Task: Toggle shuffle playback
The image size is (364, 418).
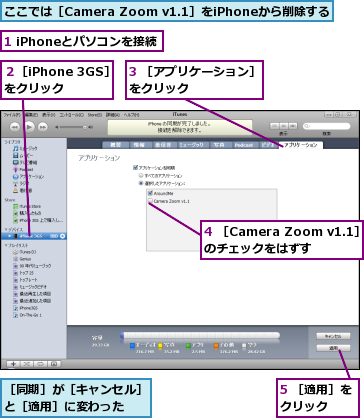Action: pos(27,364)
